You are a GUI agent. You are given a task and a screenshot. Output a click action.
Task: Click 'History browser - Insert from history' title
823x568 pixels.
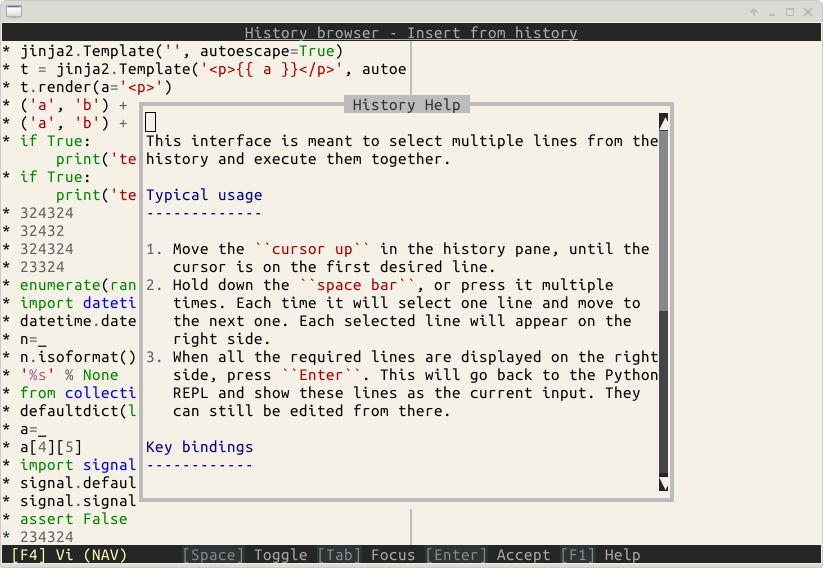411,33
